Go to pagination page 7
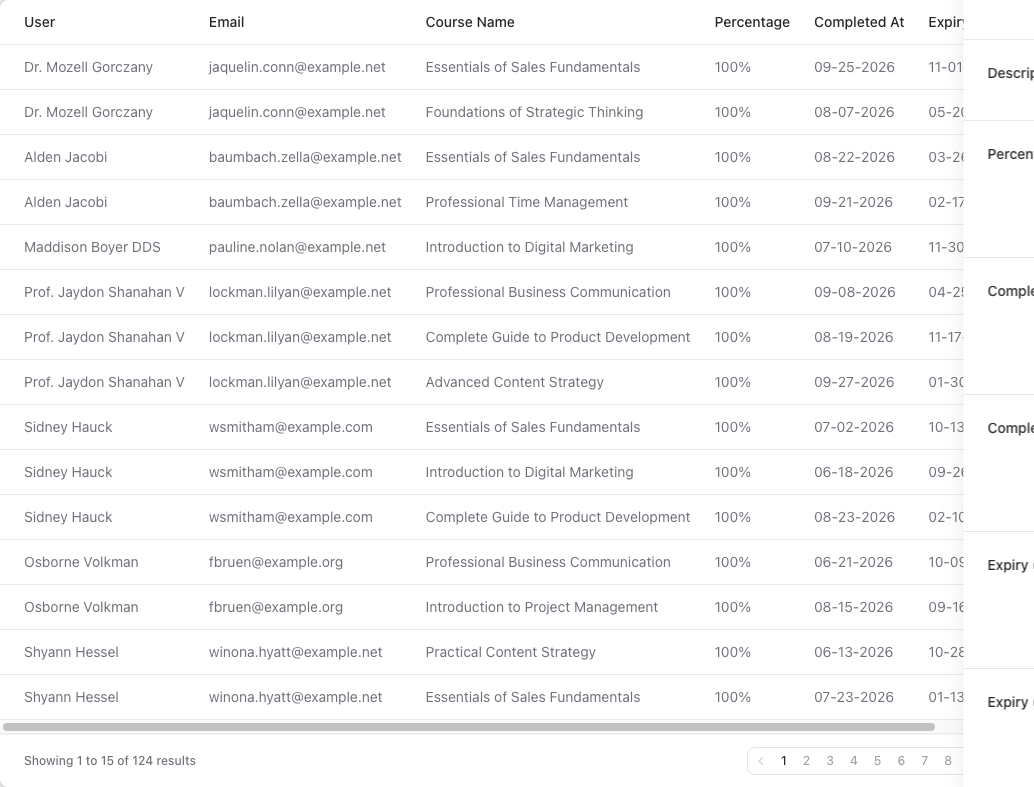Screen dimensions: 1034x787 tap(925, 761)
